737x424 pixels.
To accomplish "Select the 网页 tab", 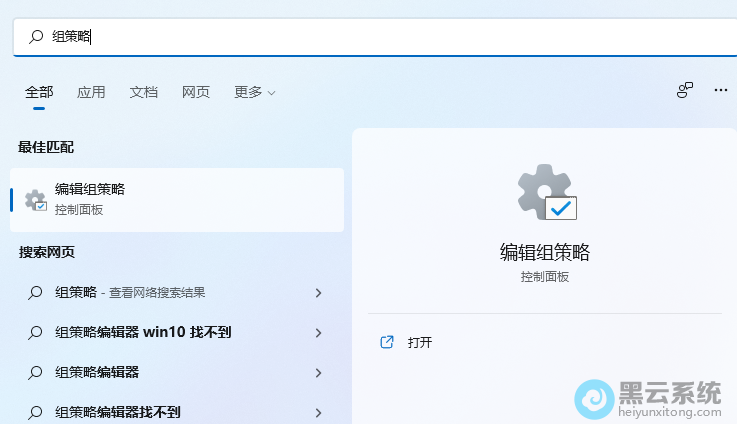I will click(196, 92).
